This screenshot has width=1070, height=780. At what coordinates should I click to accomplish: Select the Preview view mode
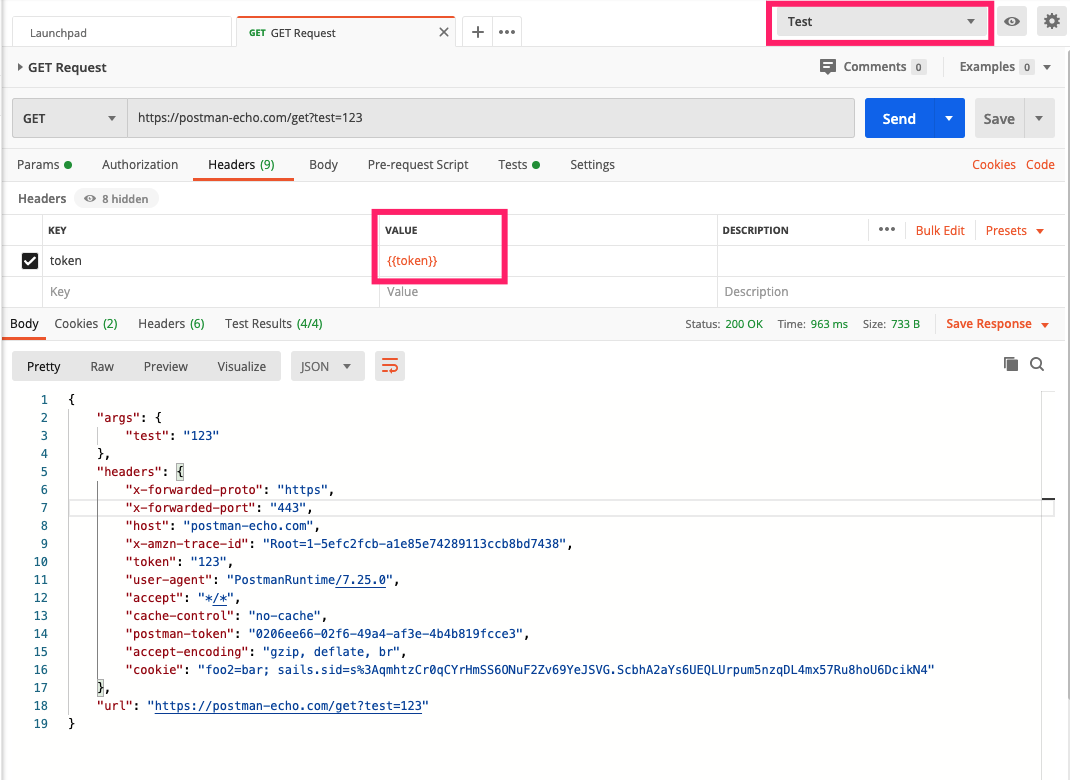(166, 366)
